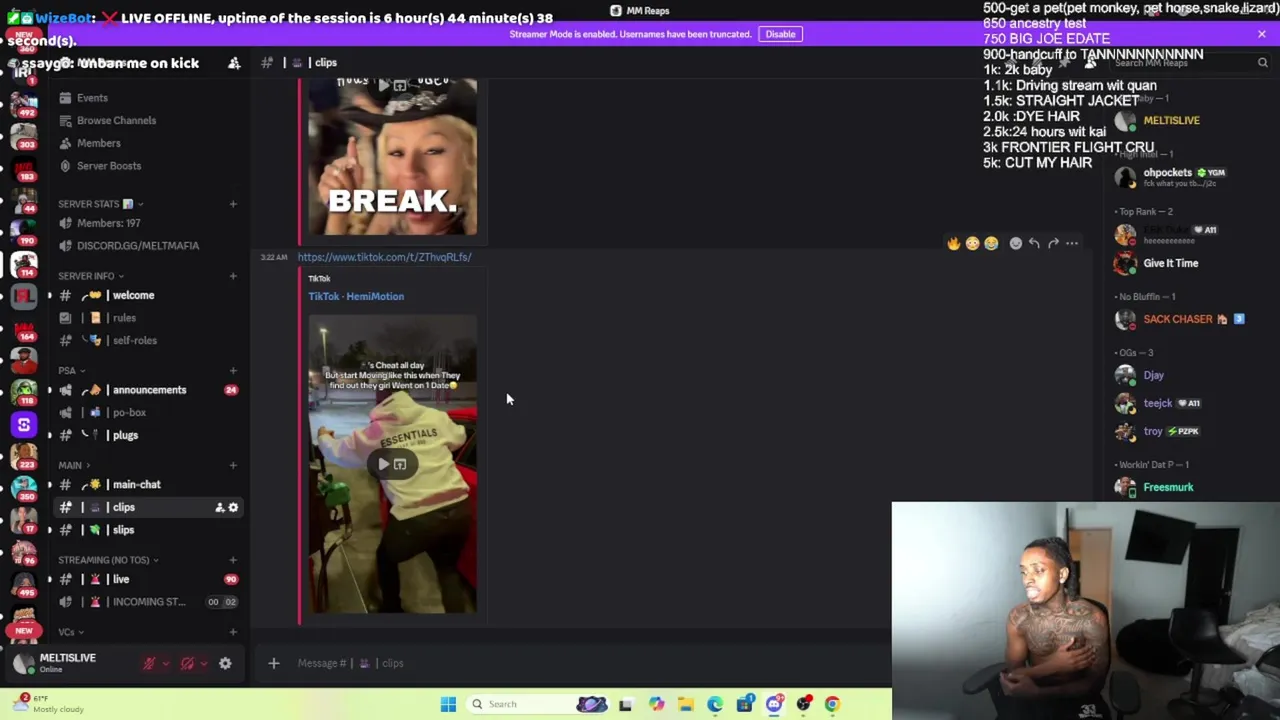Add laughing-crying emoji reaction to message

point(991,243)
